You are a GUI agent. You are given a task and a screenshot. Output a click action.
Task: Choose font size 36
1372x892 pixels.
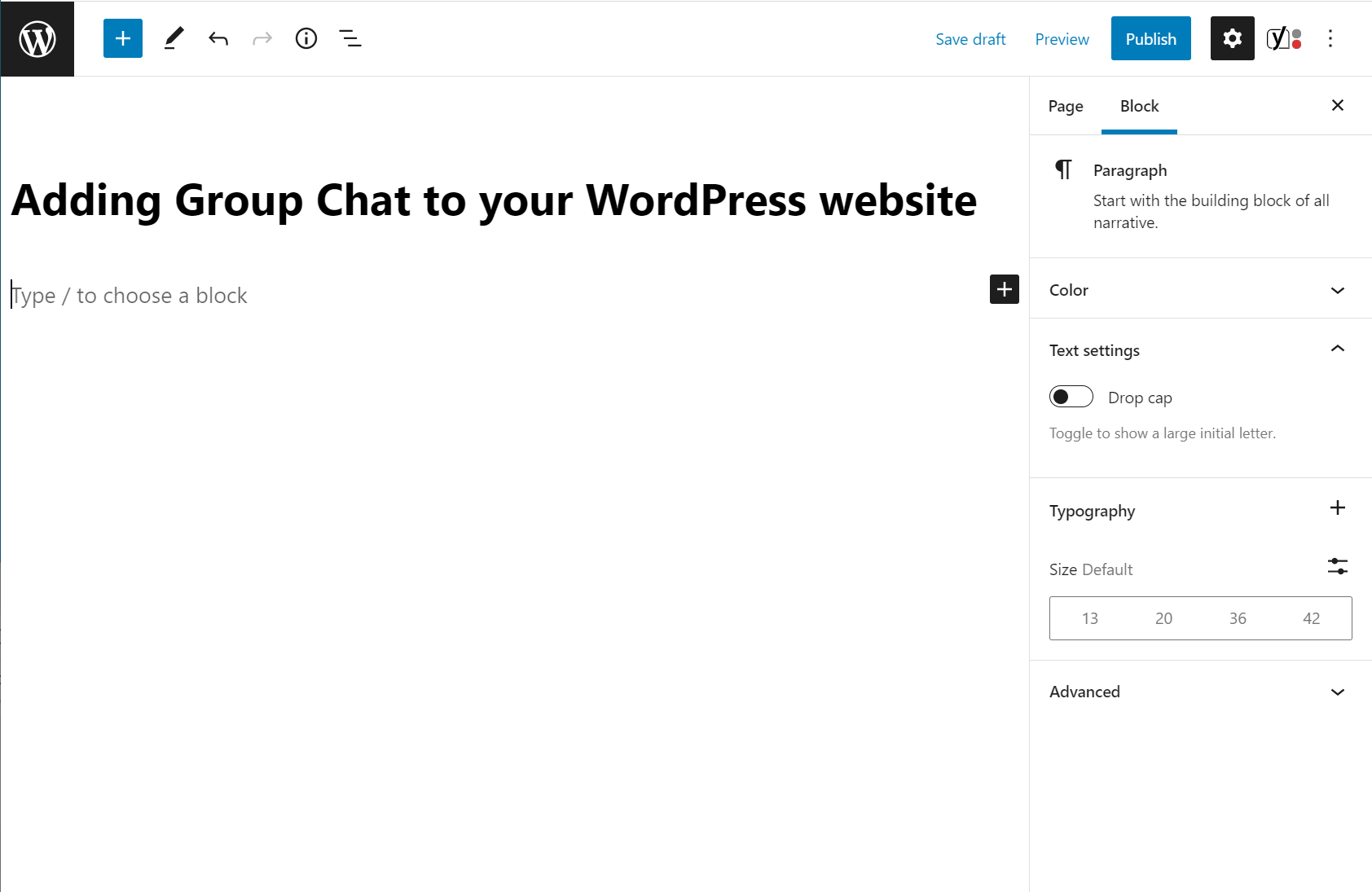tap(1238, 618)
